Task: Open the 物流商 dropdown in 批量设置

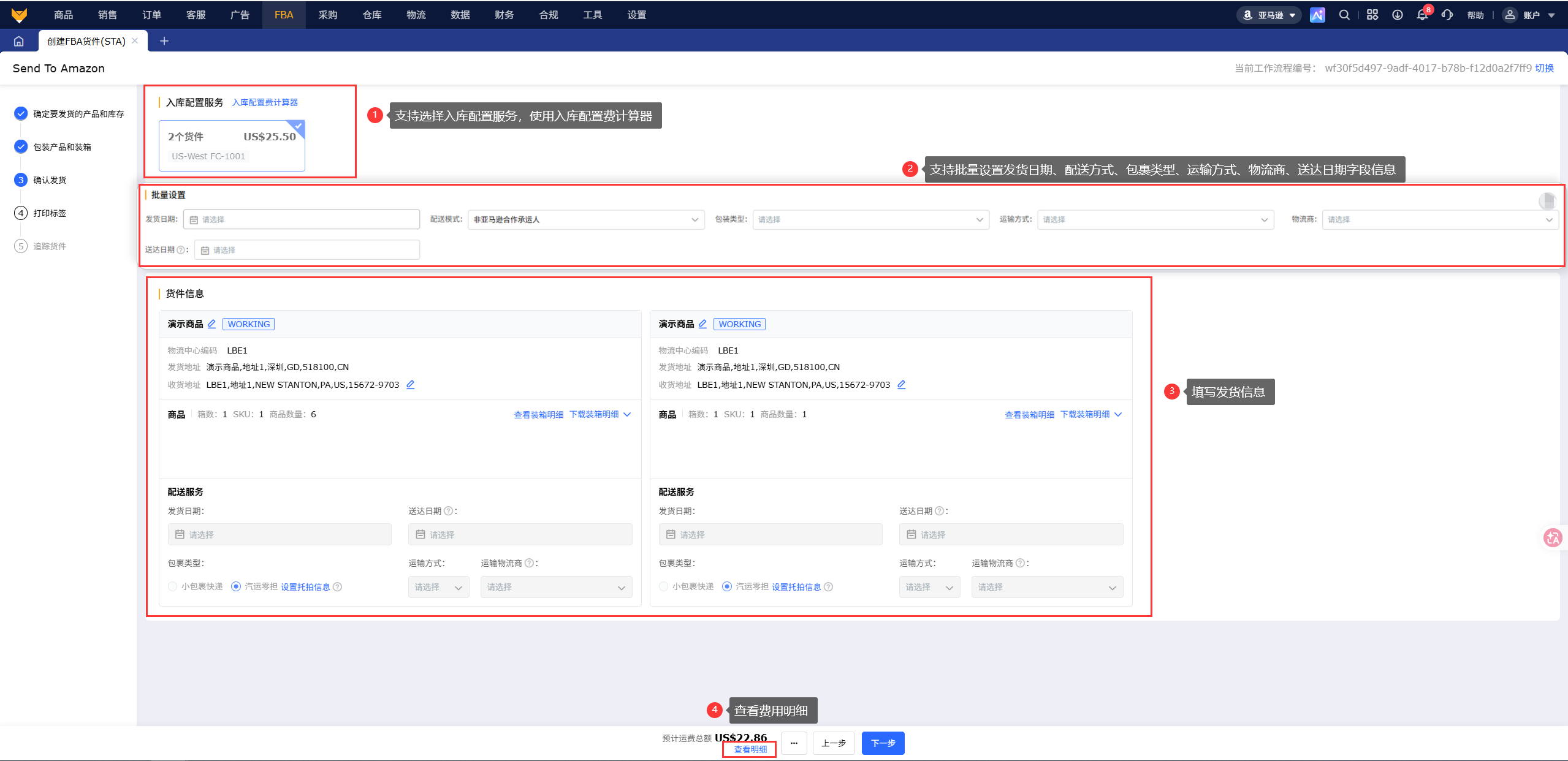Action: coord(1440,219)
